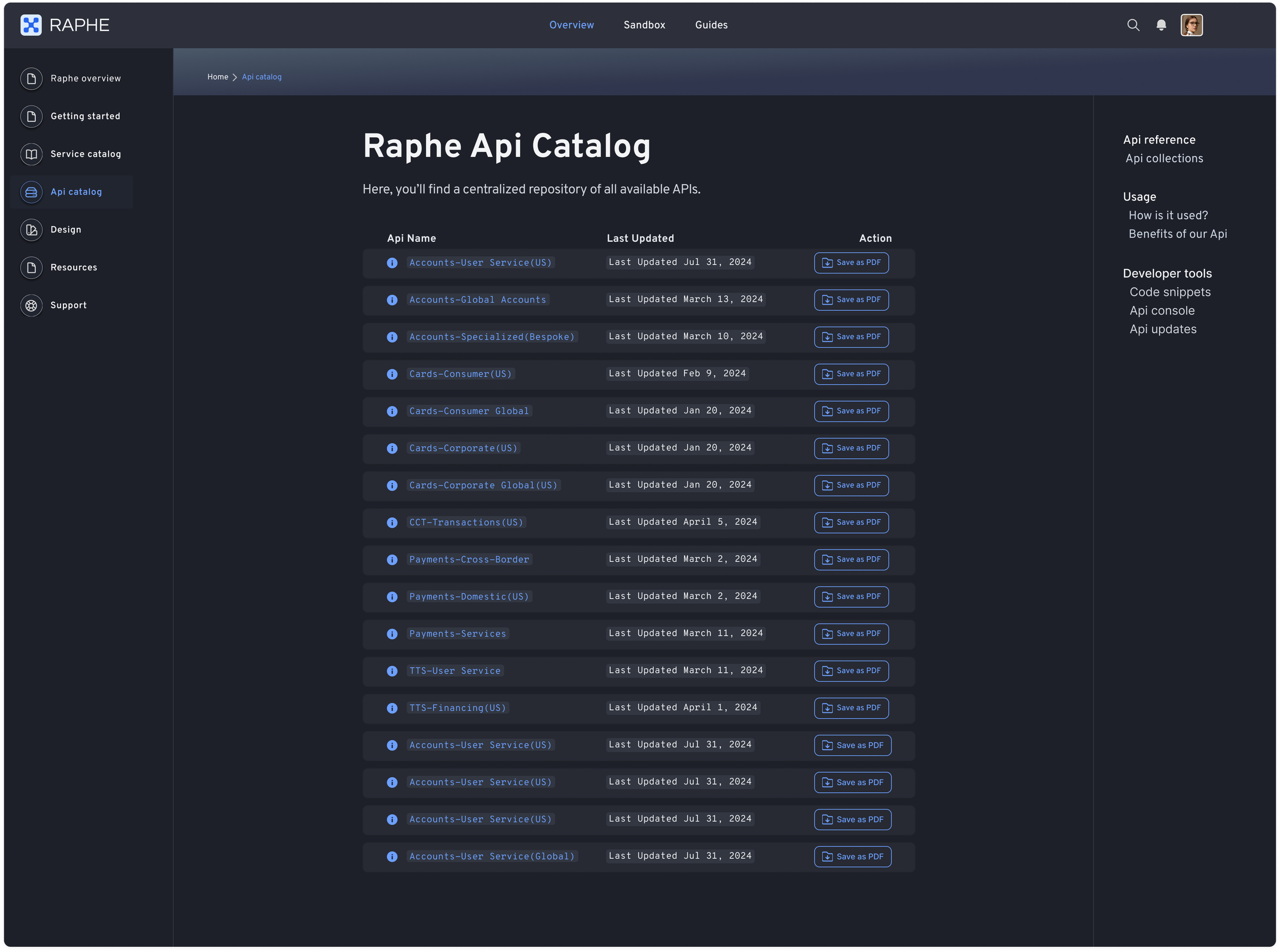Click the Getting started document icon
This screenshot has width=1280, height=952.
[x=32, y=116]
